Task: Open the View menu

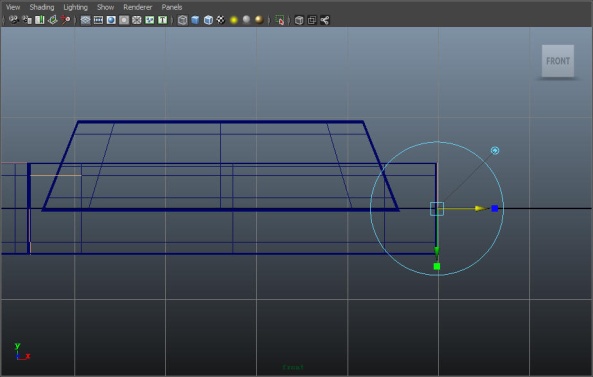Action: [13, 7]
